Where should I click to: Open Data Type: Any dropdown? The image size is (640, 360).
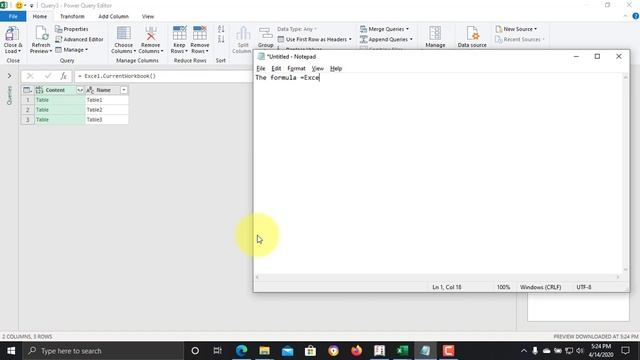pyautogui.click(x=296, y=29)
